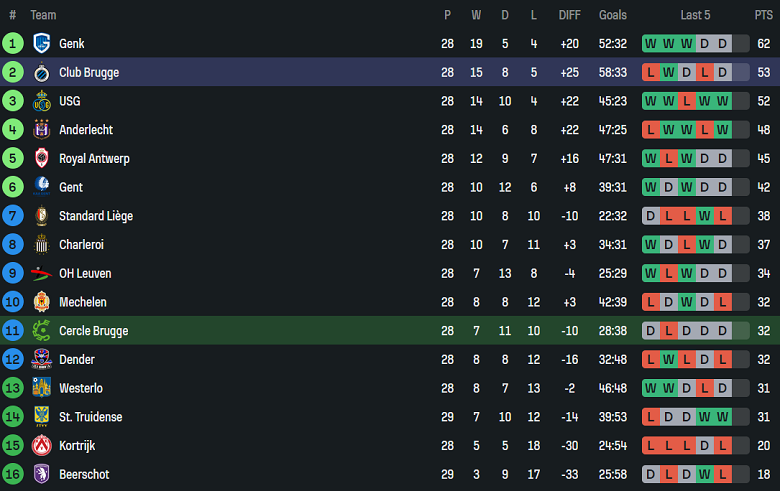780x491 pixels.
Task: Click the Club Brugge crest icon
Action: tap(42, 73)
